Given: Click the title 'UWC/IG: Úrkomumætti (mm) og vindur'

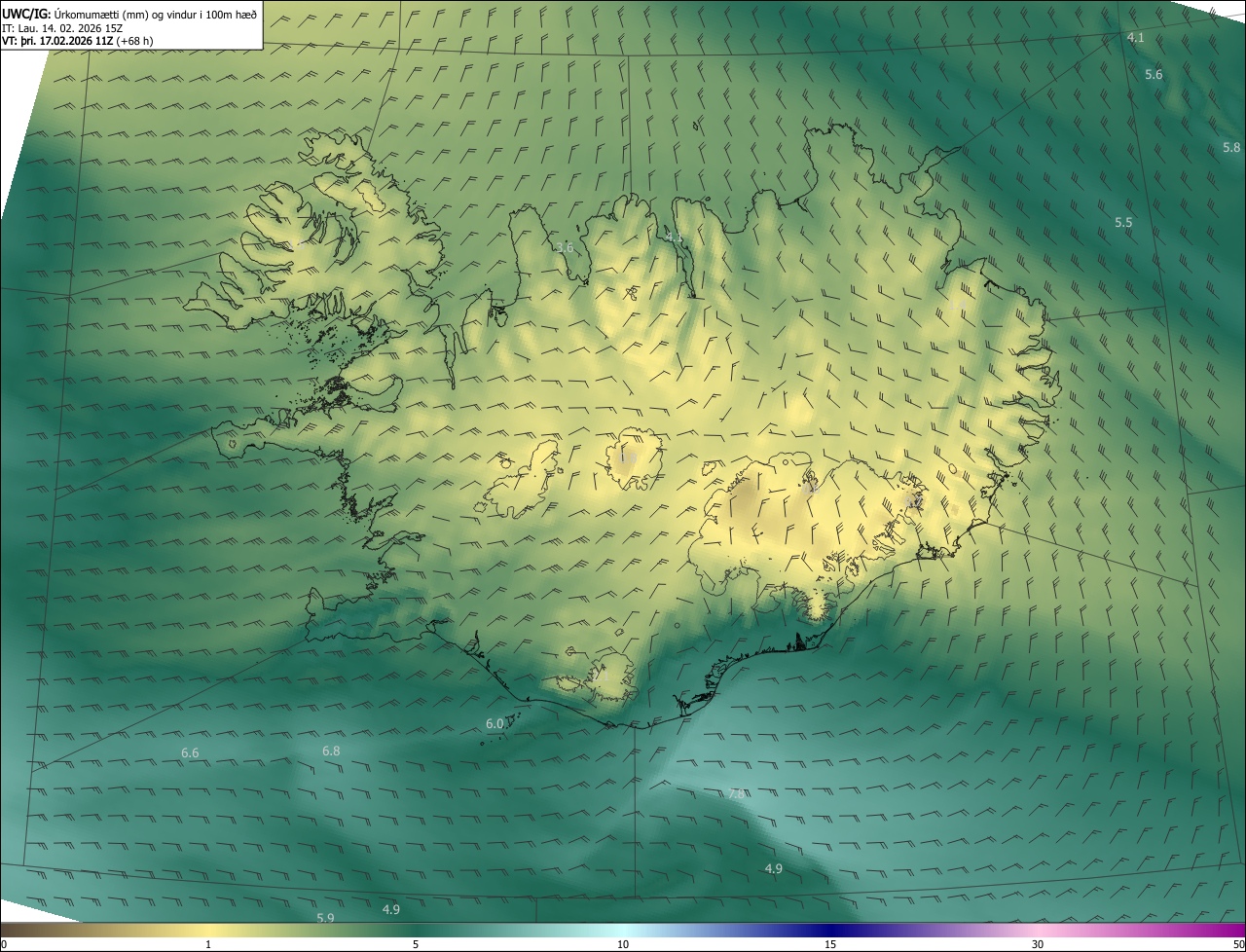Looking at the screenshot, I should pyautogui.click(x=129, y=14).
